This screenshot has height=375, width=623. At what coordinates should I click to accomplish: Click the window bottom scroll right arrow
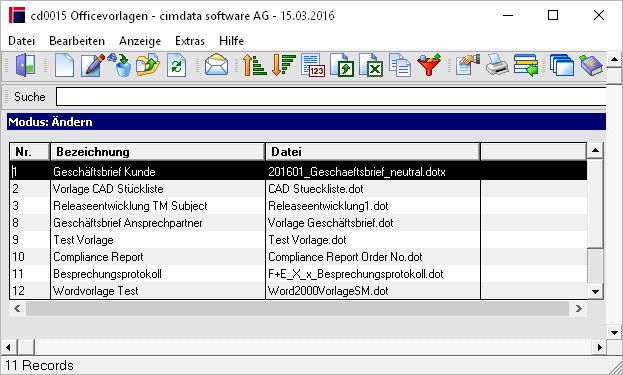click(600, 348)
